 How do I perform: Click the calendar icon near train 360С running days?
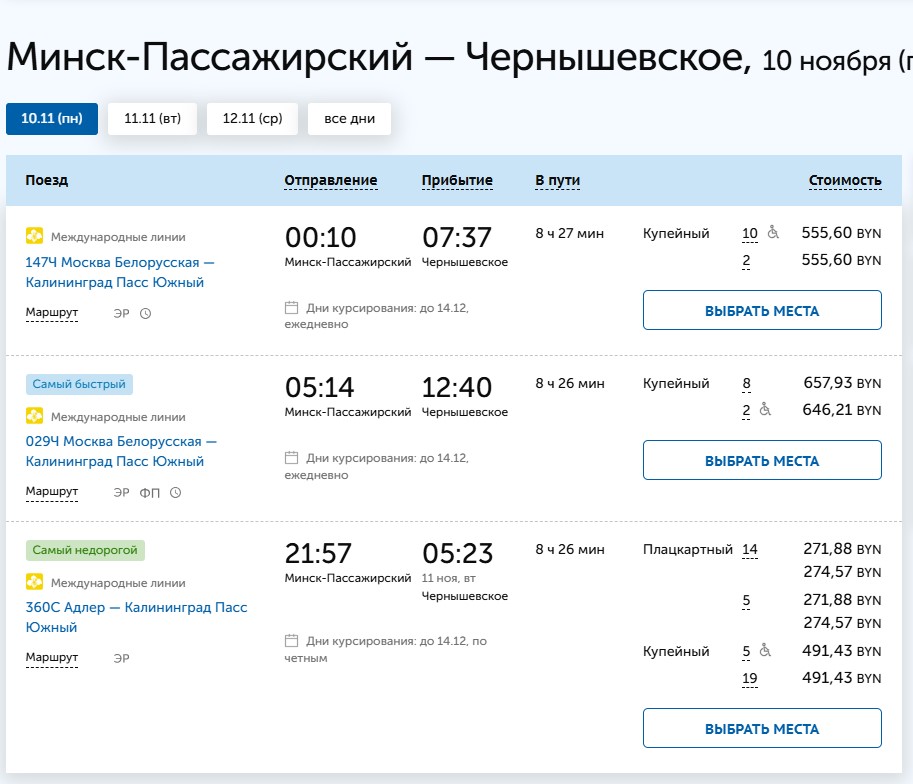click(291, 640)
